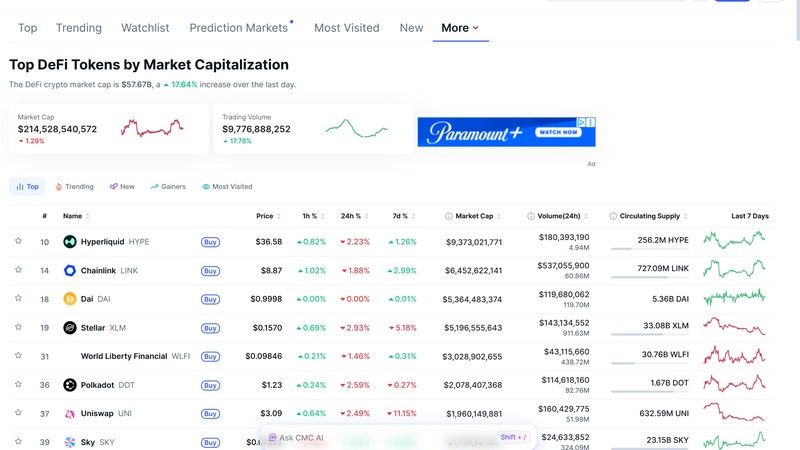Click Polkadot volume $114,618,160
The image size is (800, 450).
tap(565, 380)
